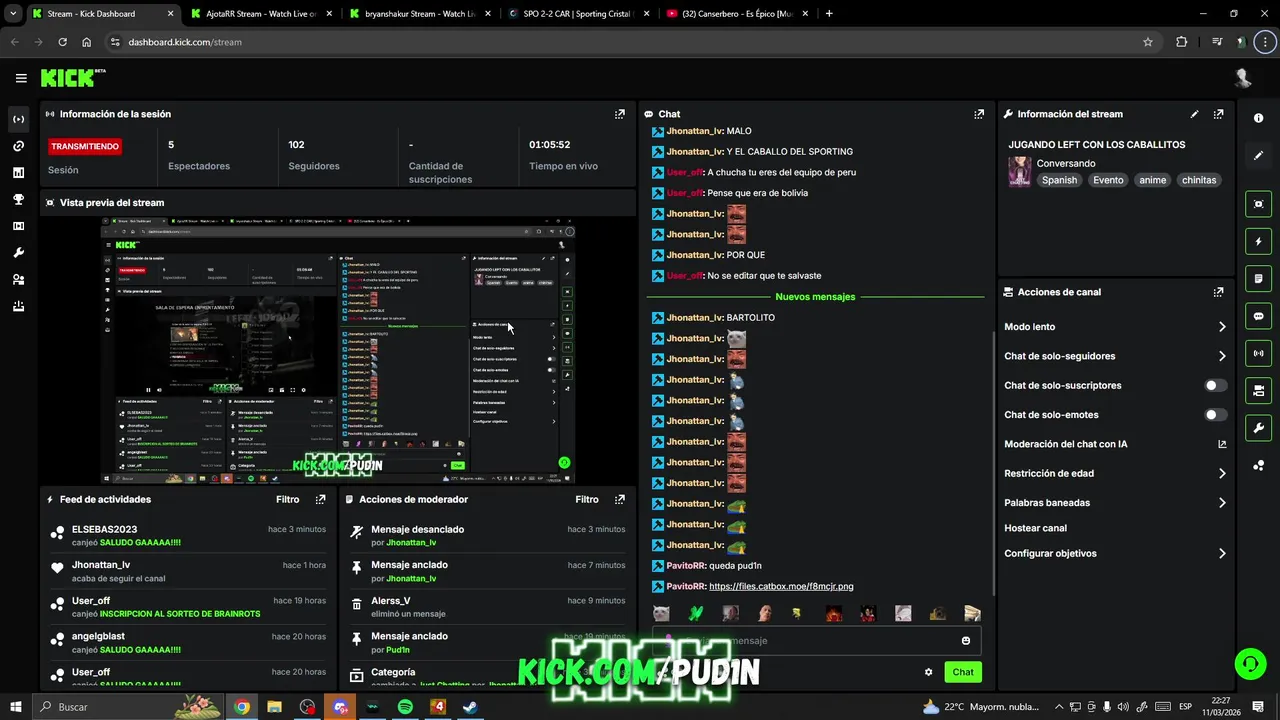Open File Explorer from the taskbar
1280x720 pixels.
click(x=274, y=707)
